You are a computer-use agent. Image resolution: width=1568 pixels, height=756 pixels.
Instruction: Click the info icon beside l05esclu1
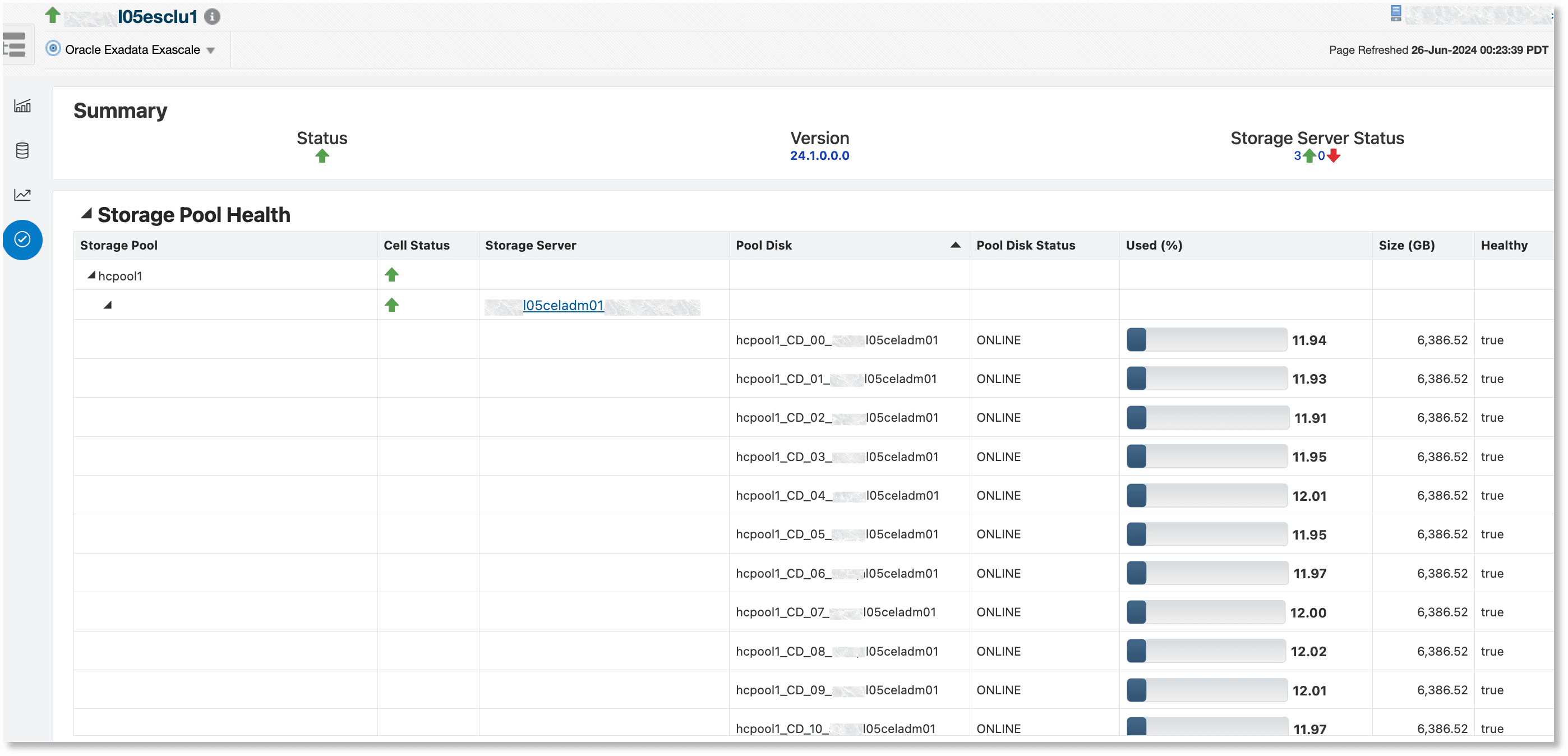tap(212, 16)
